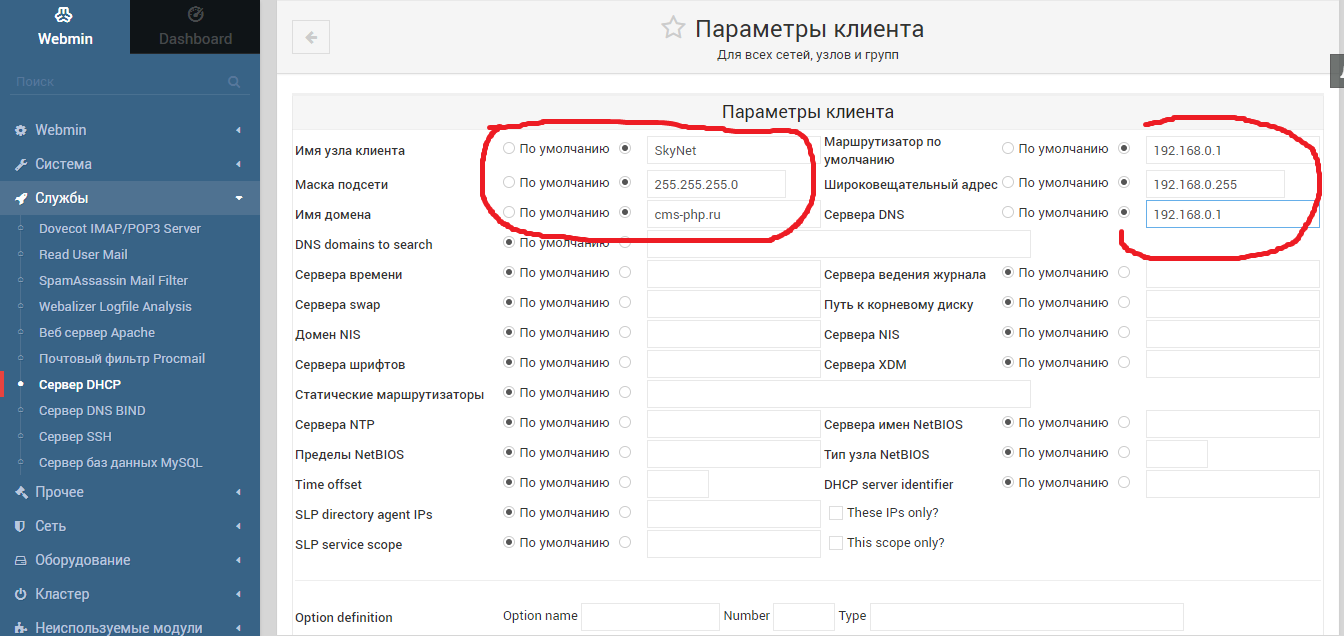Click the Имя домена field cms-php.ru
This screenshot has height=636, width=1344.
click(x=734, y=214)
